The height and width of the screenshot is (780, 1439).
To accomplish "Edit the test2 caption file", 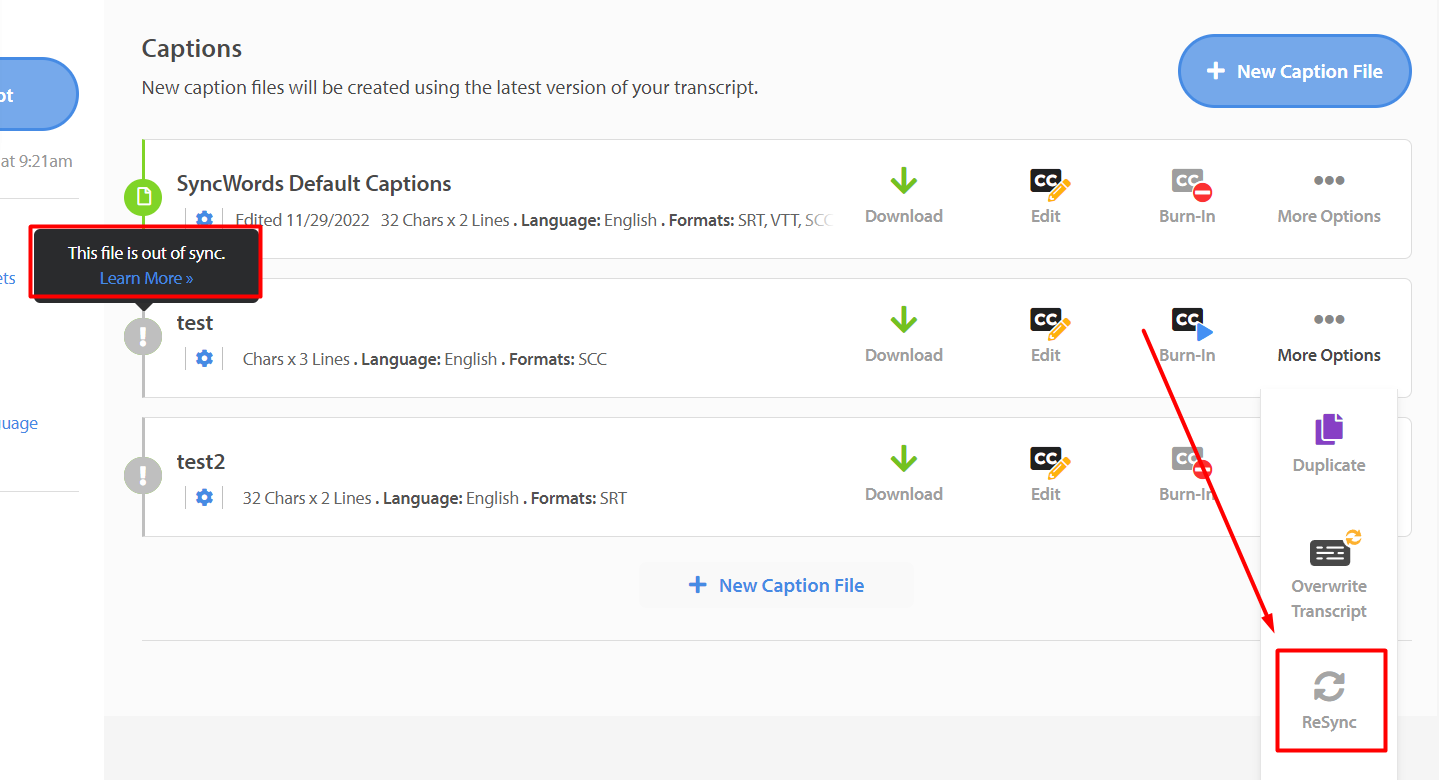I will [1046, 475].
